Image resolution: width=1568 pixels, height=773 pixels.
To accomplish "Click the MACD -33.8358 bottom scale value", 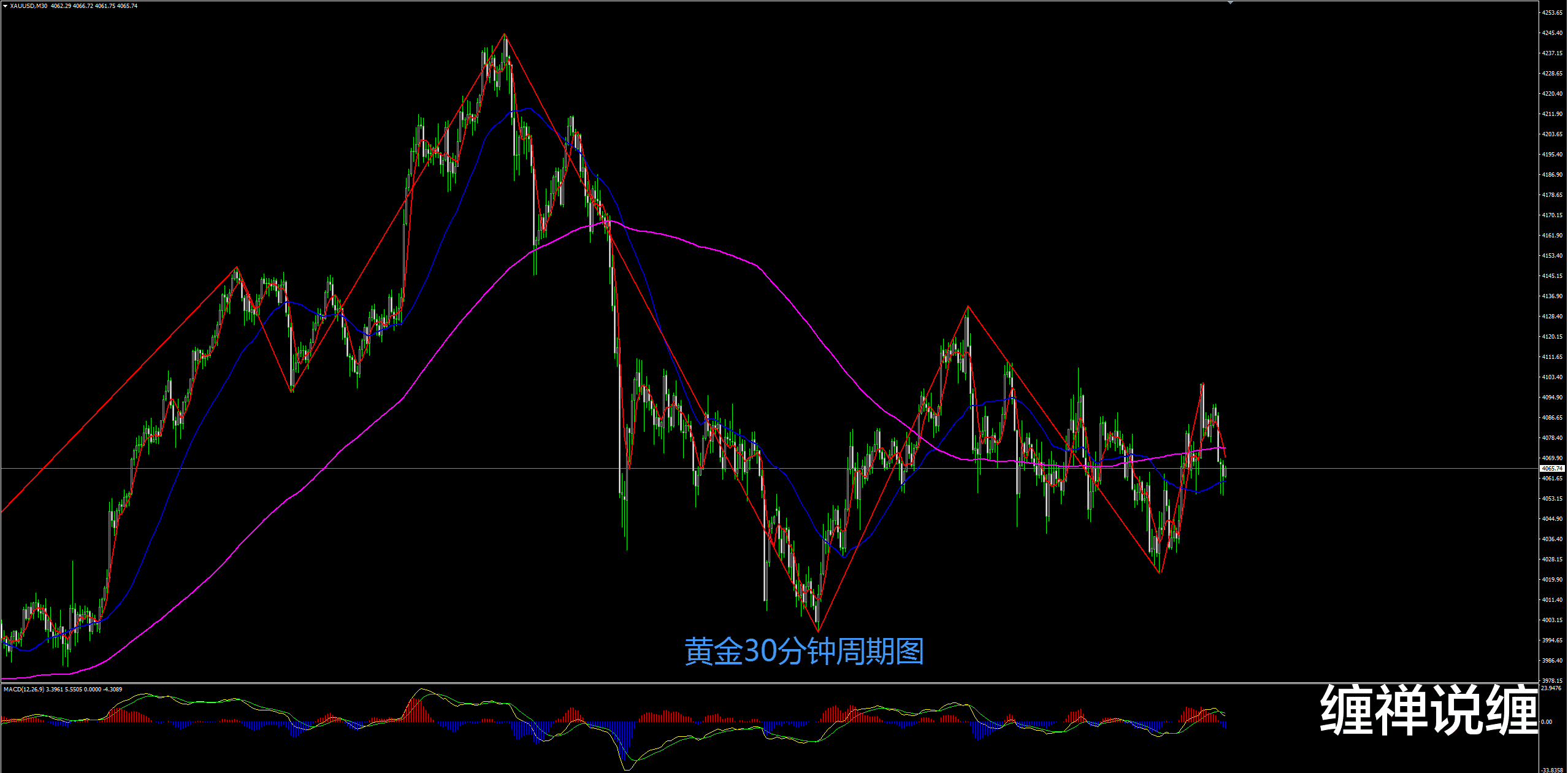I will pyautogui.click(x=1552, y=770).
